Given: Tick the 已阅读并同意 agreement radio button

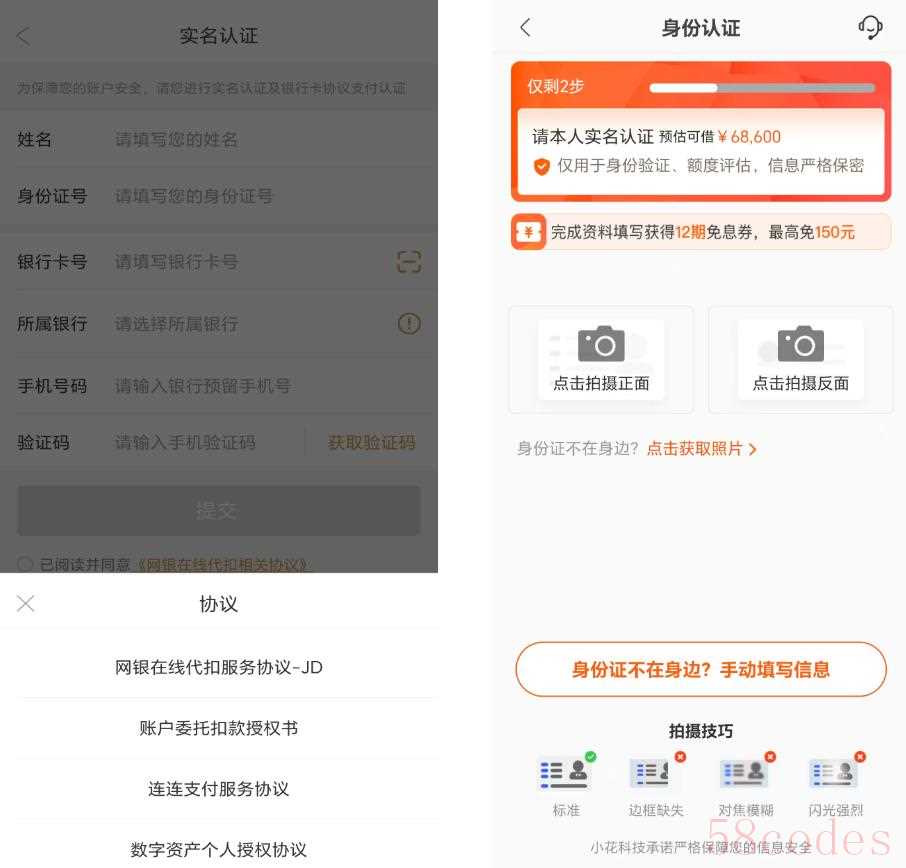Looking at the screenshot, I should click(x=25, y=564).
